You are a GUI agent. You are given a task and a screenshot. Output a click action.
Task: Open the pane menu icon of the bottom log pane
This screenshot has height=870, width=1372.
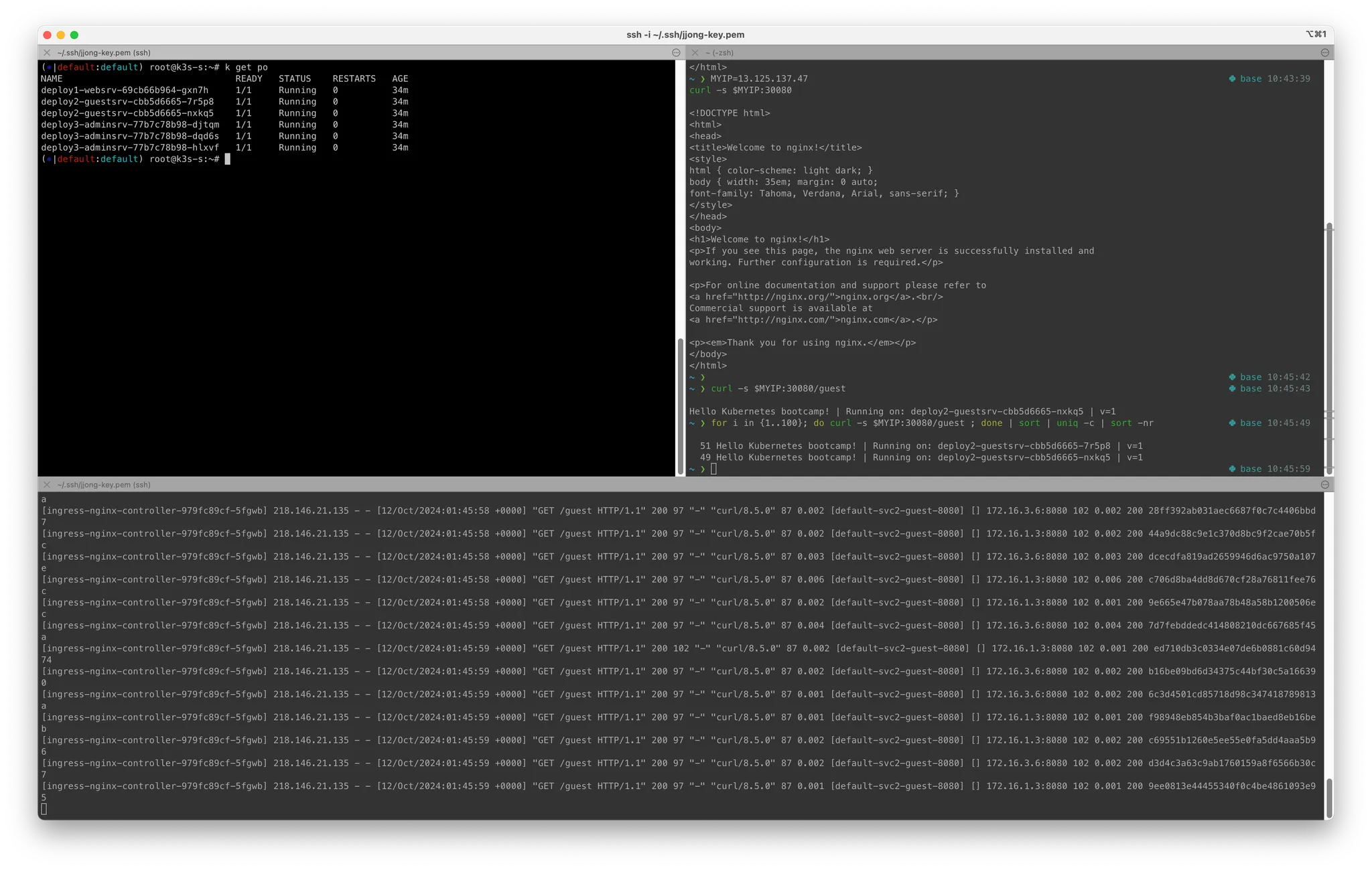(x=1324, y=484)
